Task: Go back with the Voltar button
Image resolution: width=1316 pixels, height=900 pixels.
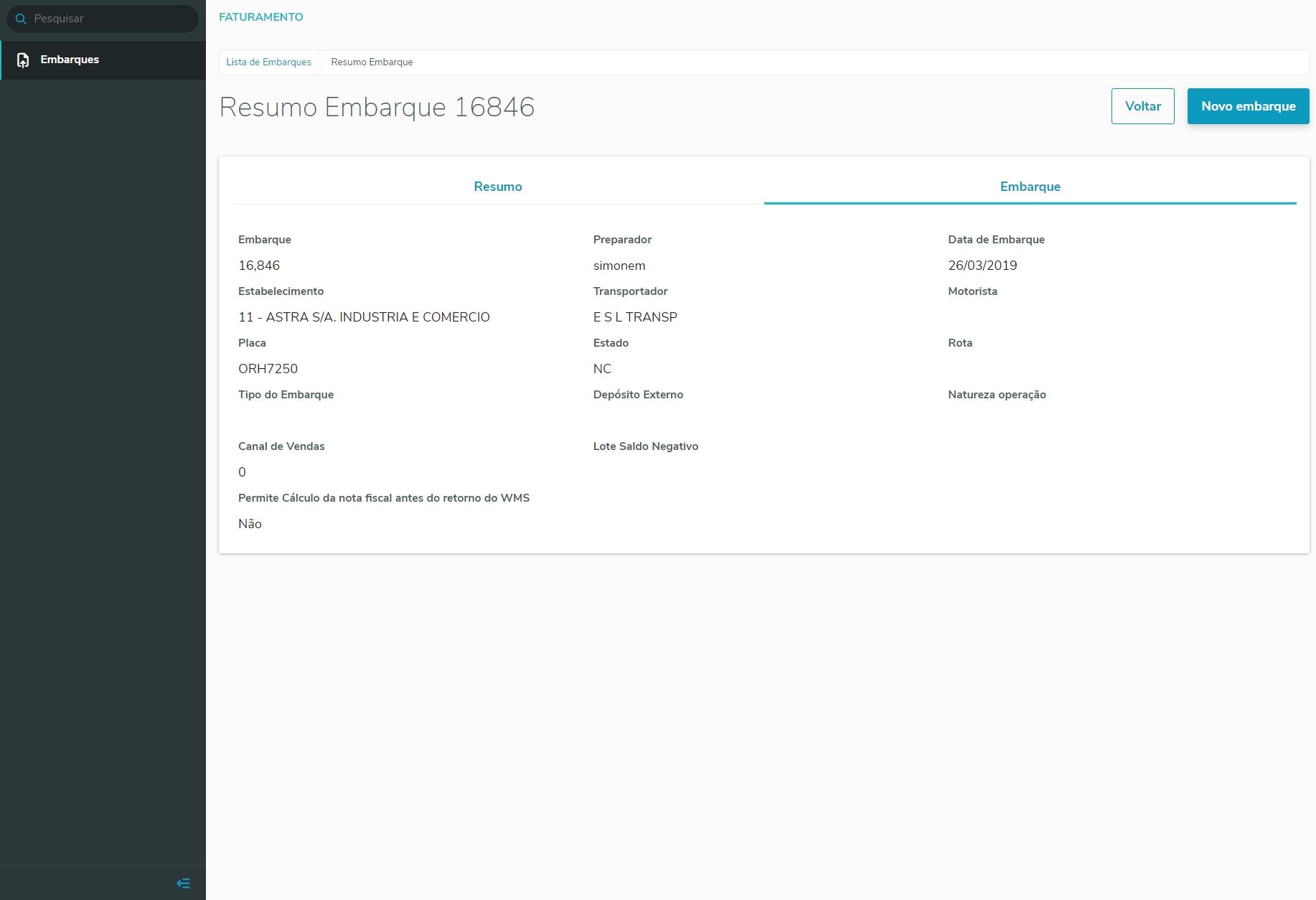Action: coord(1143,106)
